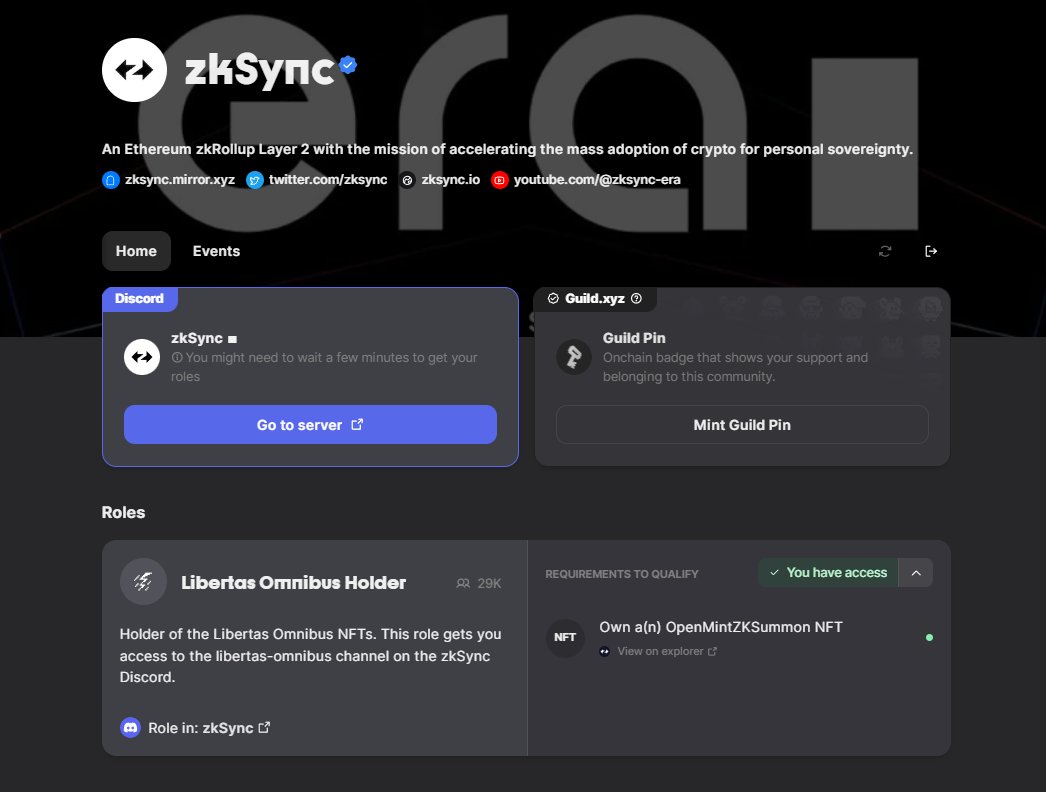Click the Twitter bird icon
1046x792 pixels.
pyautogui.click(x=254, y=180)
